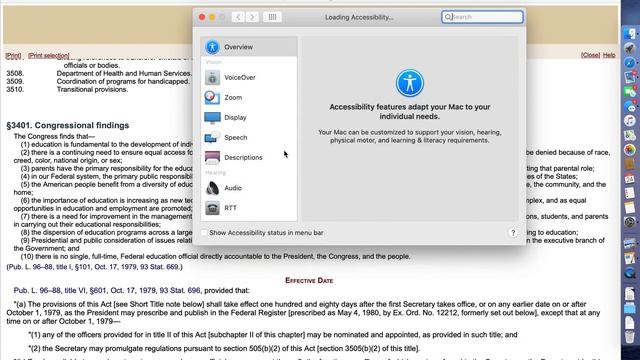The width and height of the screenshot is (640, 360).
Task: Go back in System Preferences
Action: tap(238, 17)
